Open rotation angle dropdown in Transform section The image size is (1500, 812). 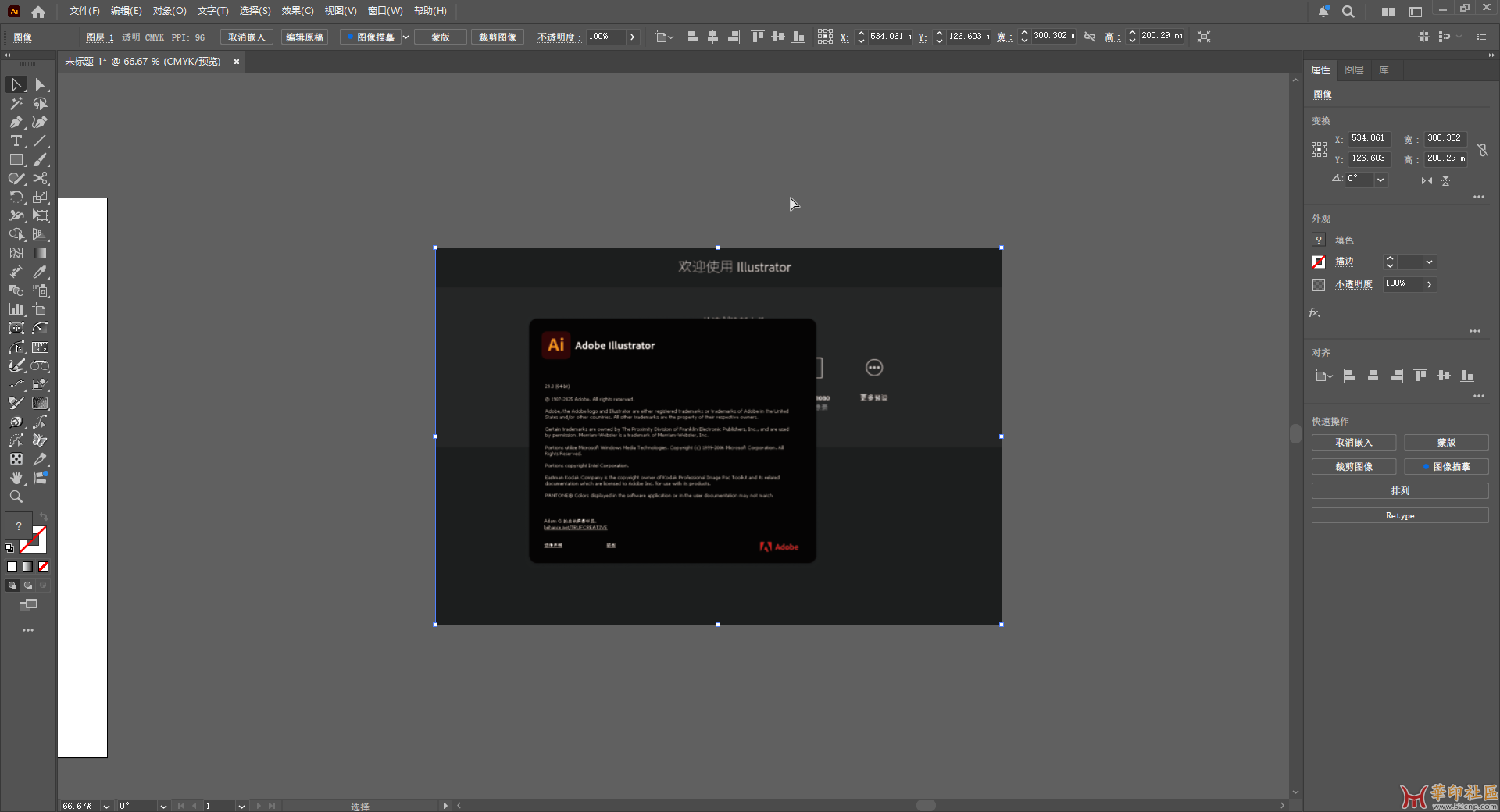[1380, 180]
